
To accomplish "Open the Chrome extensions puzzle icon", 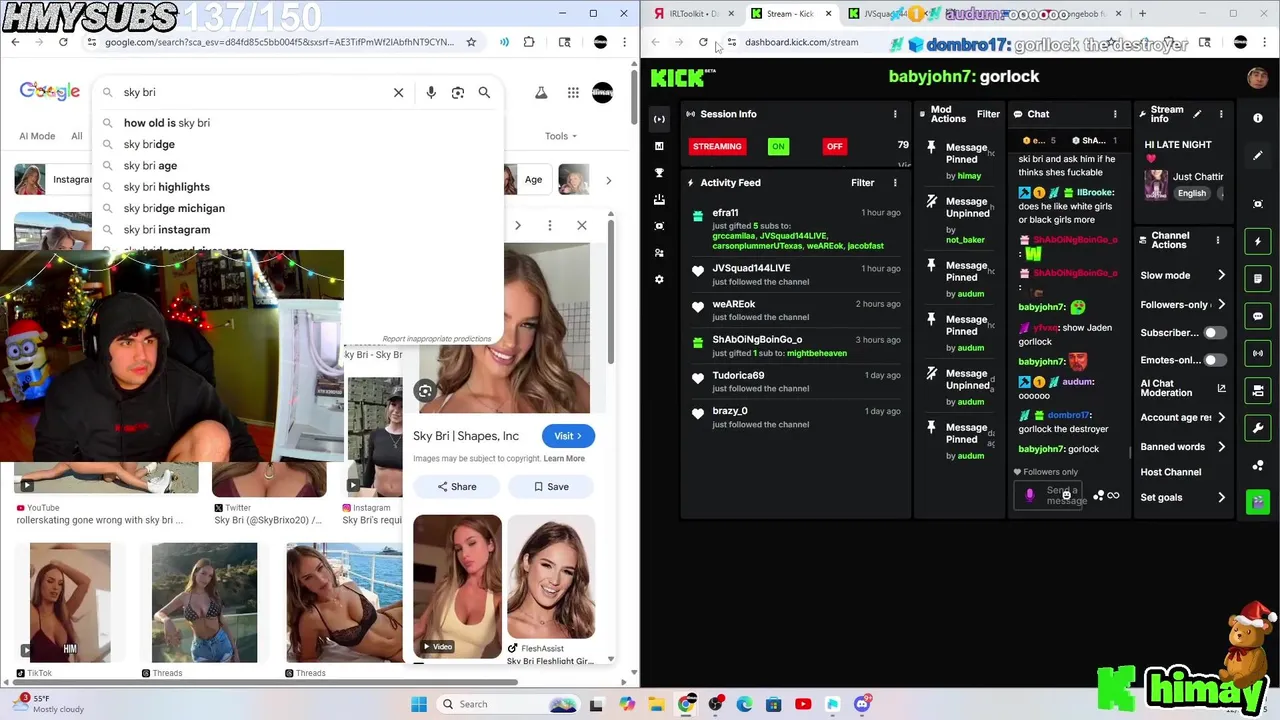I will (529, 42).
